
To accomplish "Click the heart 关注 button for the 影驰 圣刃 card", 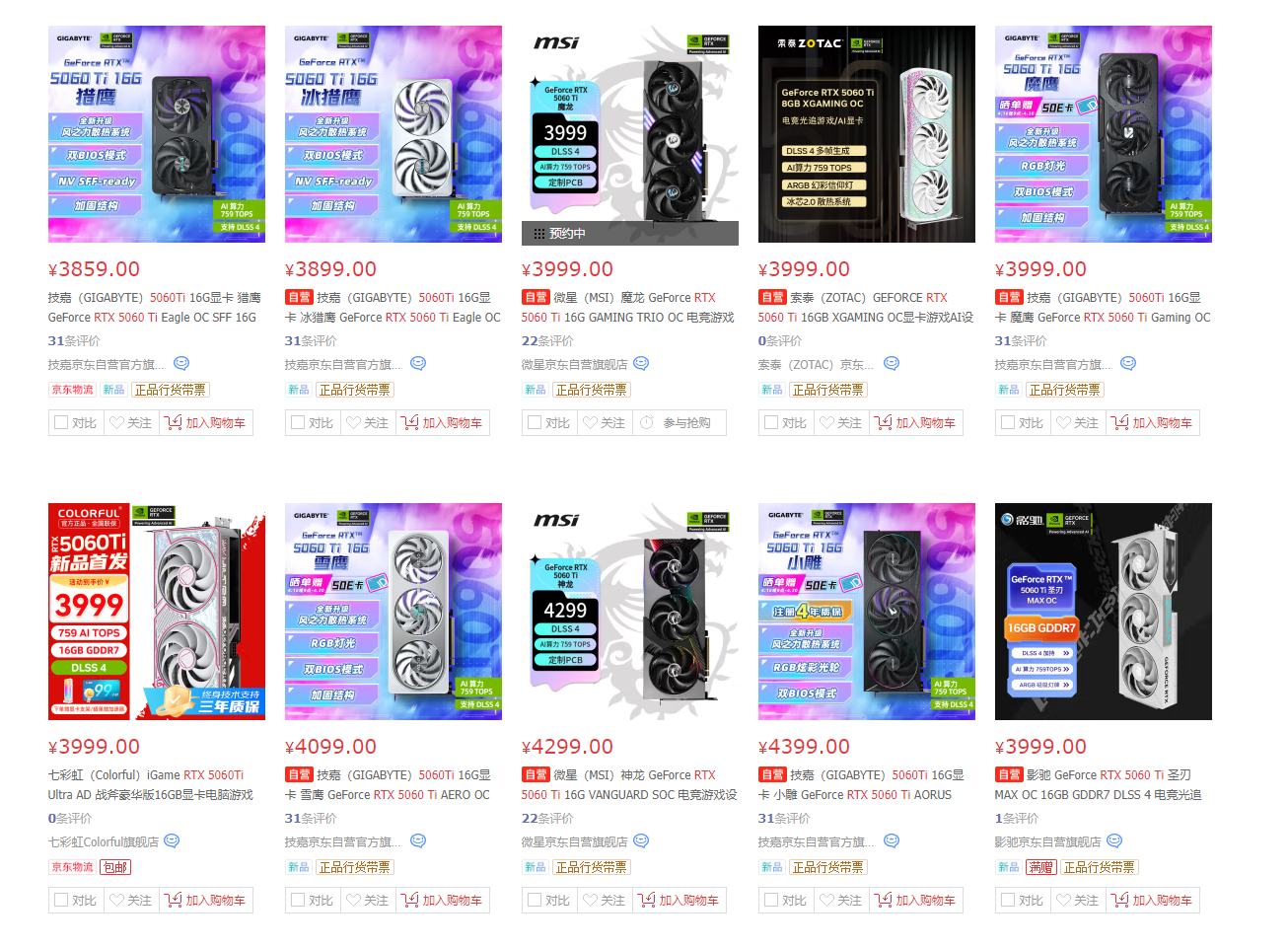I will [x=1078, y=900].
